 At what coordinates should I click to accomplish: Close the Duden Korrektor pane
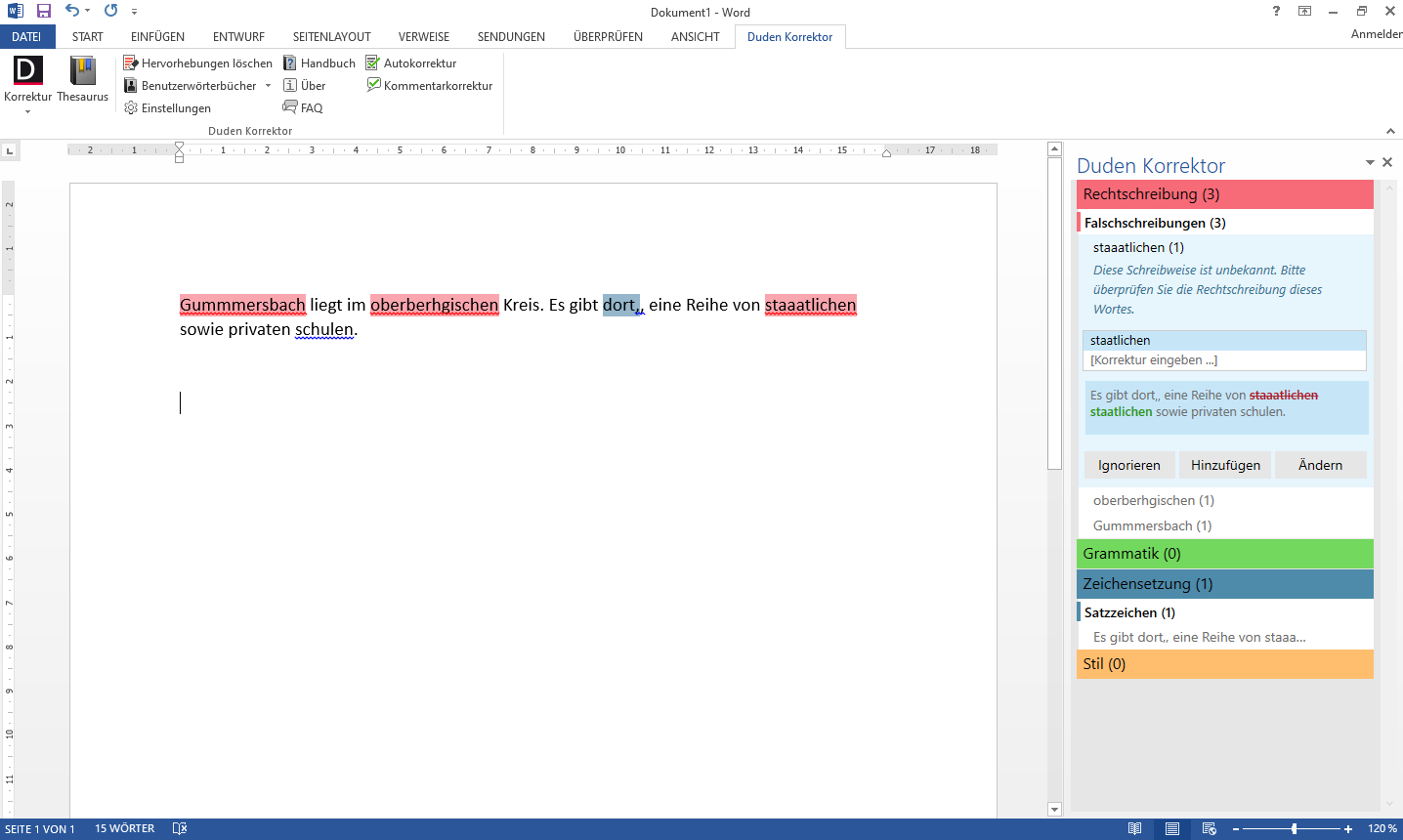tap(1387, 162)
